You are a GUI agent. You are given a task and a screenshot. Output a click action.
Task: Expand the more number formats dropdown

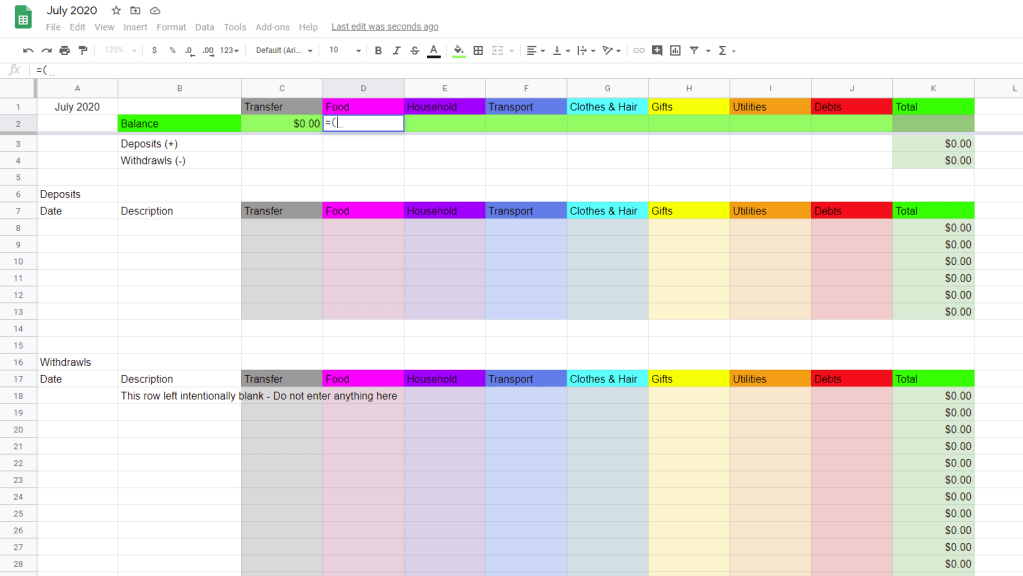point(230,50)
